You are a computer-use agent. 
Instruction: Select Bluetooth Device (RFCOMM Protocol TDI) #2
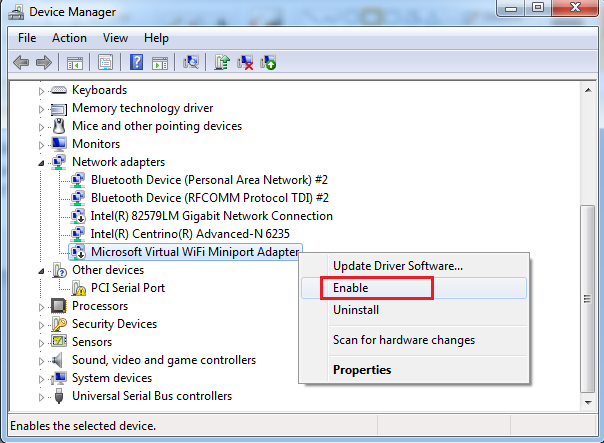click(x=210, y=198)
